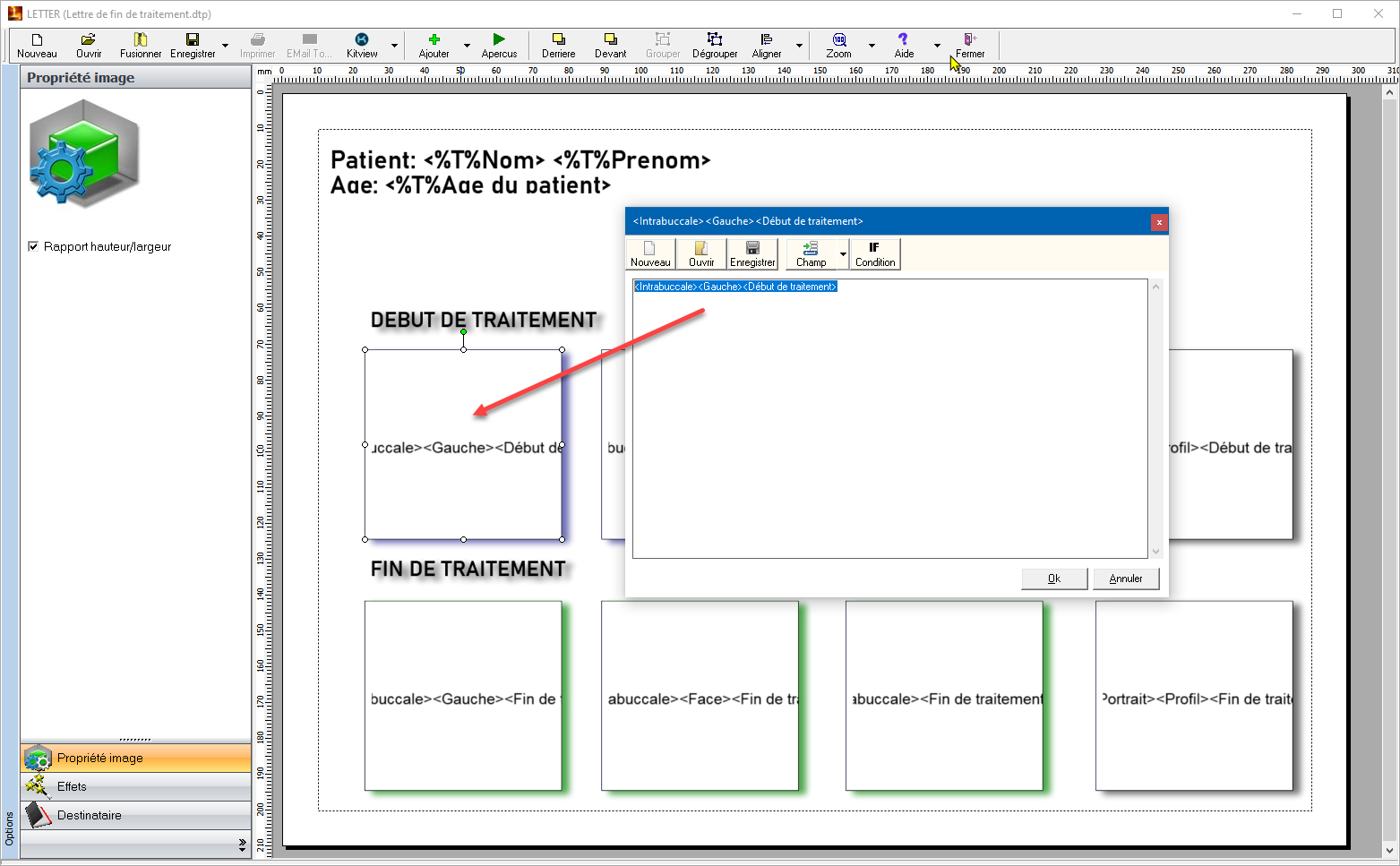Open the Destinataire panel tab
The height and width of the screenshot is (866, 1400).
tap(89, 815)
